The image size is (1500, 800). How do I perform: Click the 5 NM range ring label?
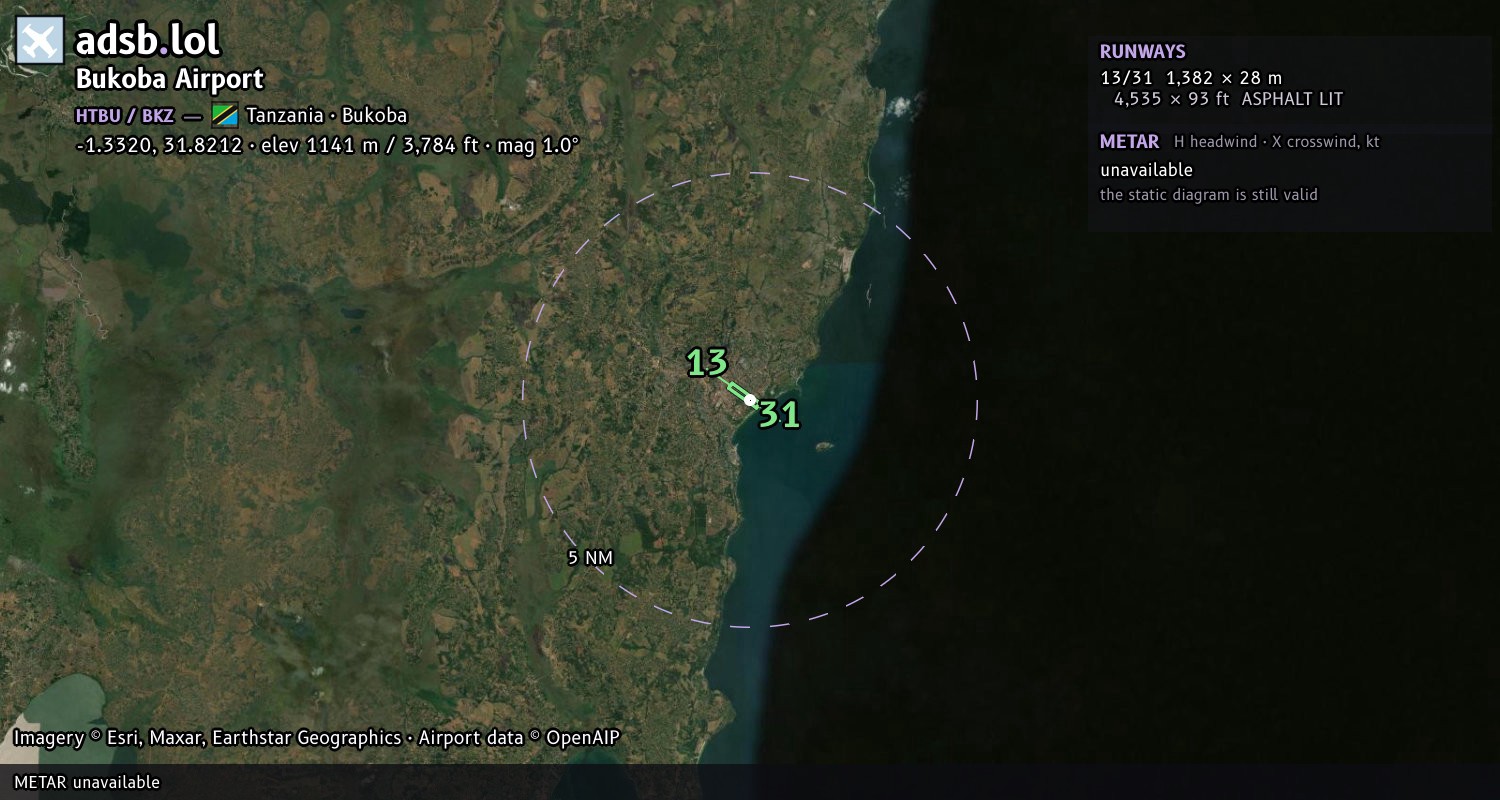(590, 558)
